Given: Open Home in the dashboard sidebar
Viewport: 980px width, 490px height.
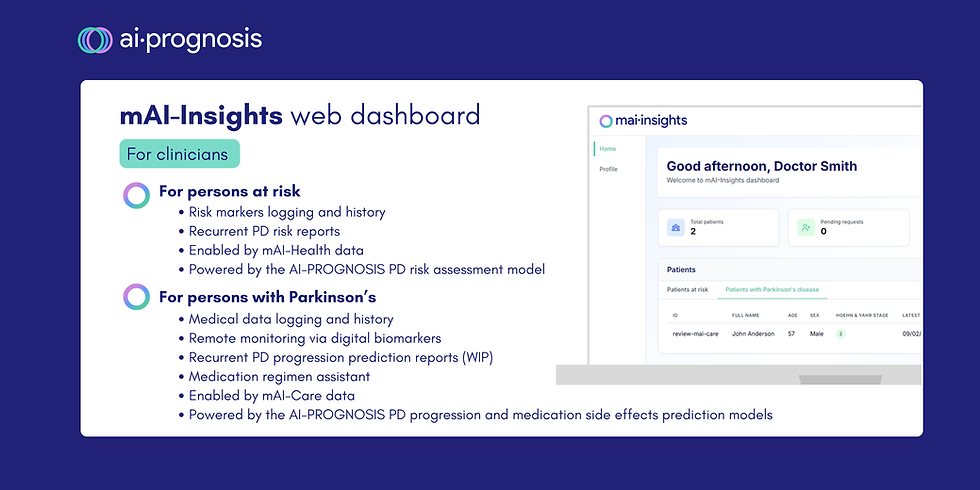Looking at the screenshot, I should (x=608, y=149).
